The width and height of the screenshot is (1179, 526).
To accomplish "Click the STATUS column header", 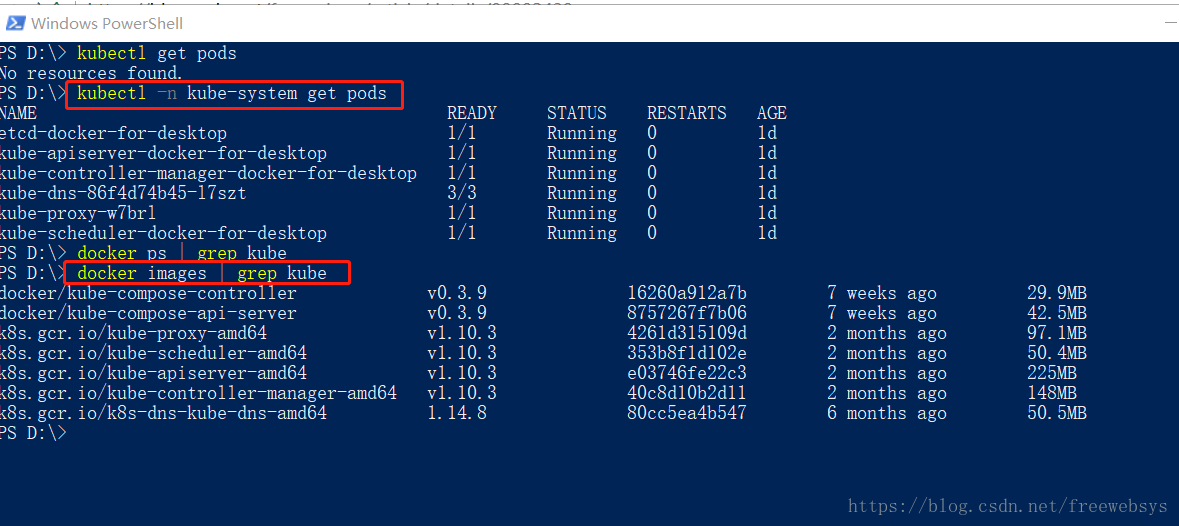I will (577, 113).
